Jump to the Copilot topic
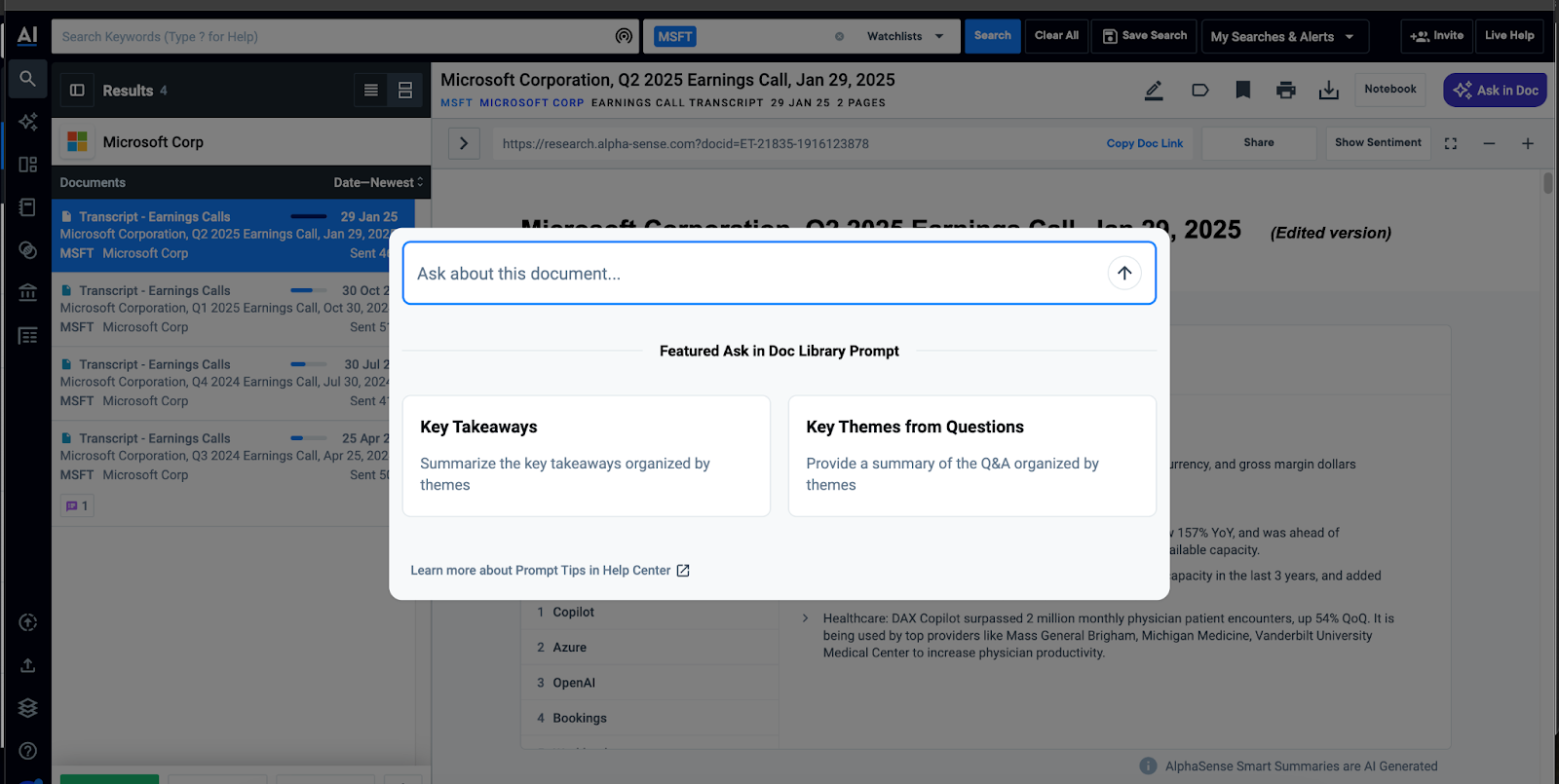This screenshot has width=1559, height=784. pyautogui.click(x=573, y=613)
